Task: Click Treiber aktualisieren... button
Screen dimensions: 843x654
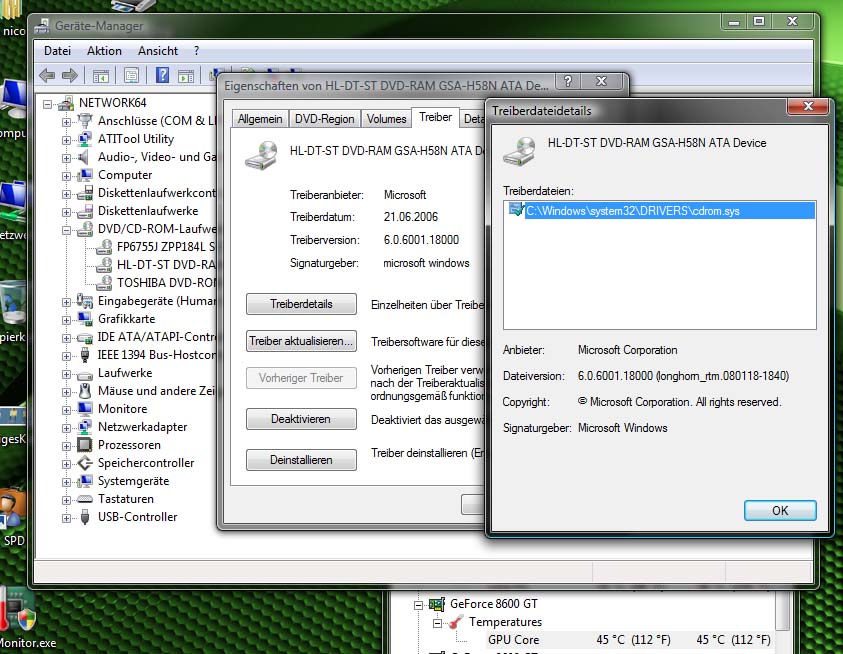Action: pos(301,341)
